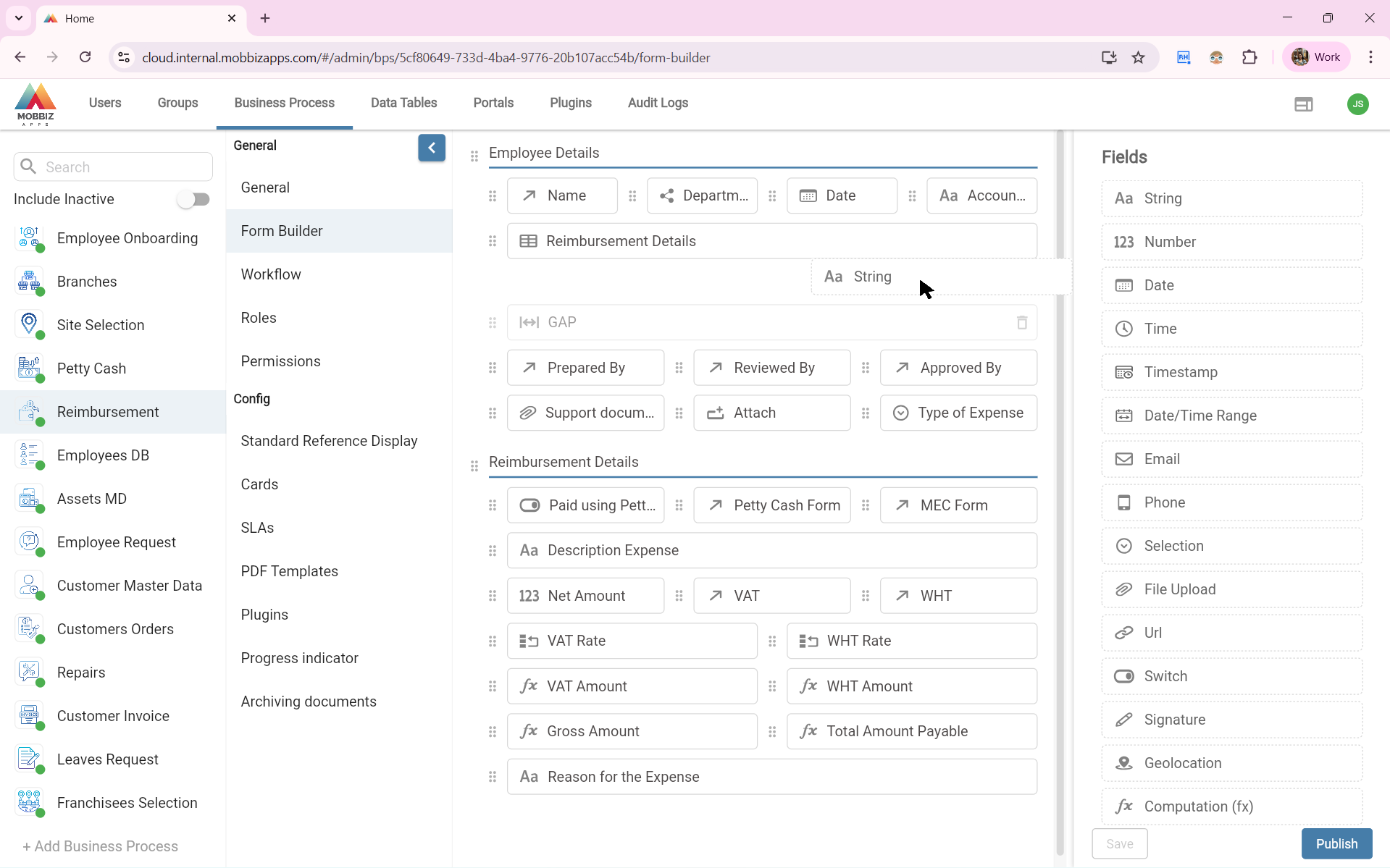Click the Reimbursement process icon in sidebar
Viewport: 1390px width, 868px height.
coord(29,412)
